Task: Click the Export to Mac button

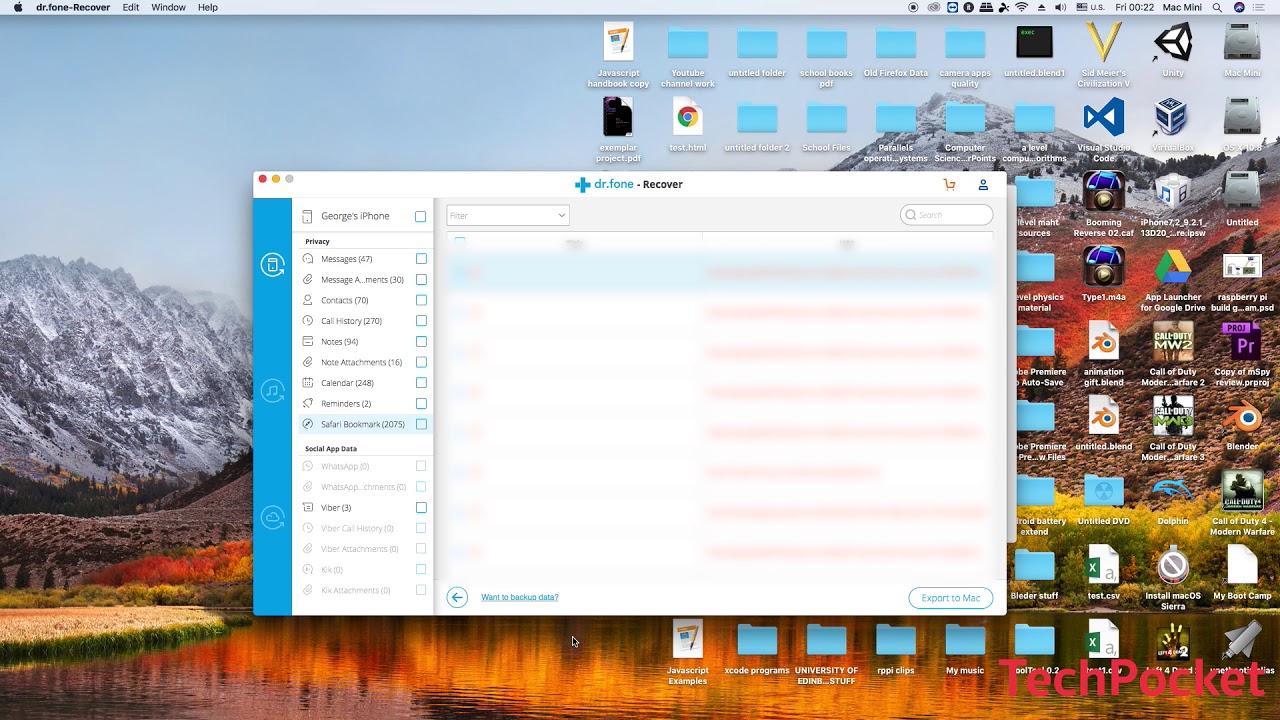Action: 950,598
